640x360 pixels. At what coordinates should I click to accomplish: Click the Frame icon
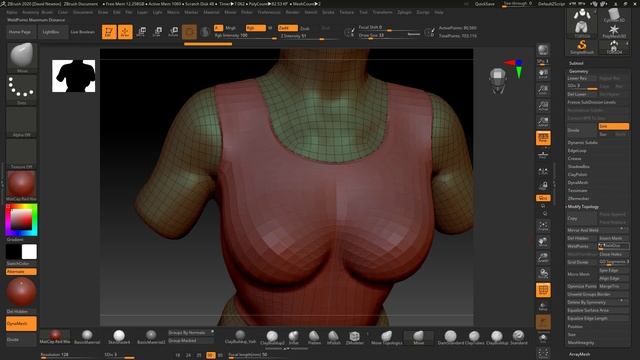point(543,226)
